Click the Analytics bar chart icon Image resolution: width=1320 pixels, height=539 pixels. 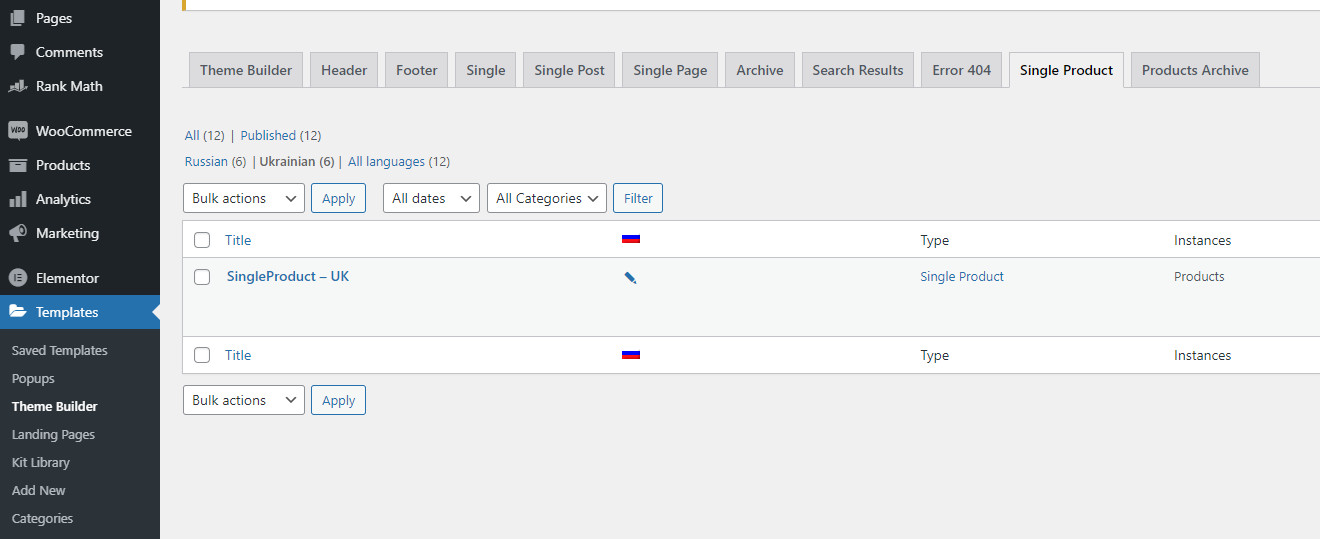pos(17,199)
